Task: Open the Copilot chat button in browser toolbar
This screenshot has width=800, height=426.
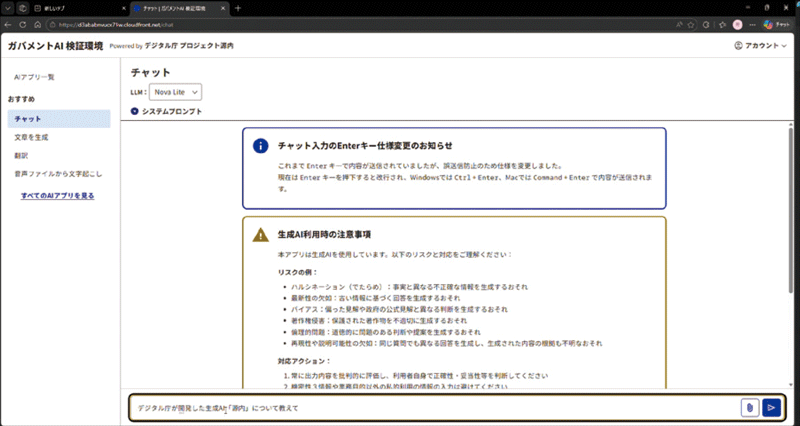Action: click(x=777, y=24)
